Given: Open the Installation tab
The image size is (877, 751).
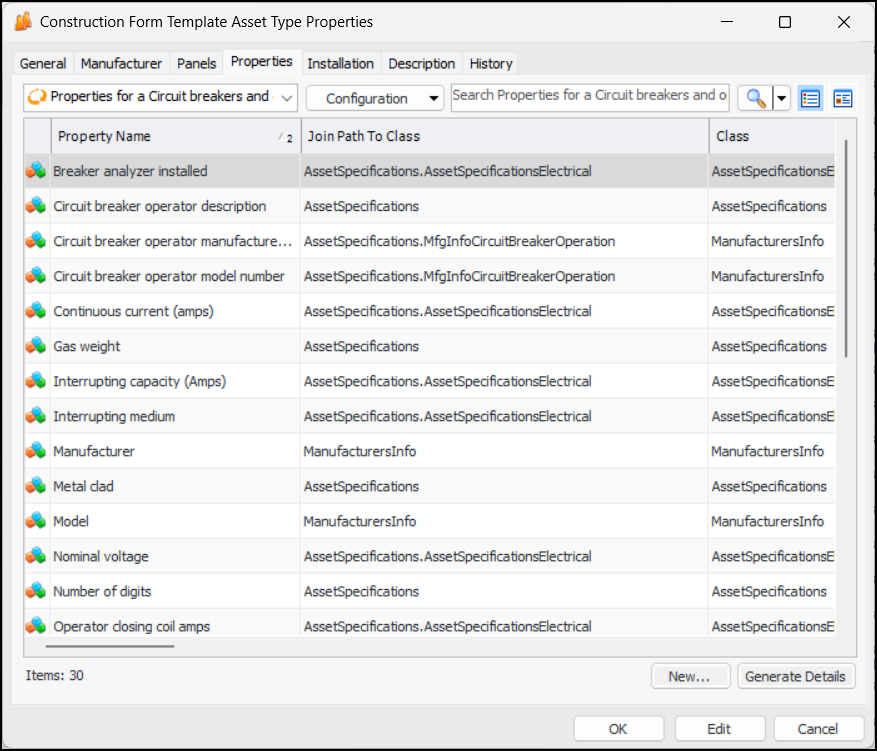Looking at the screenshot, I should click(340, 63).
